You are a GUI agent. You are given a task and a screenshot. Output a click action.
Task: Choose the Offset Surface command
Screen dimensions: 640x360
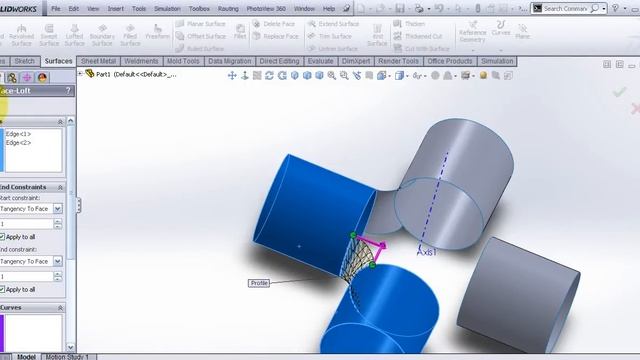click(x=201, y=36)
